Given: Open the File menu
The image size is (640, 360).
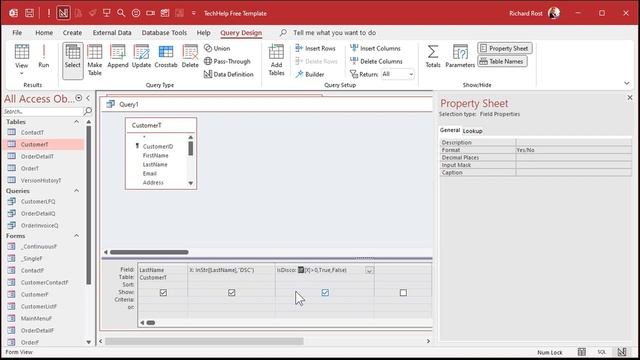Looking at the screenshot, I should point(17,33).
